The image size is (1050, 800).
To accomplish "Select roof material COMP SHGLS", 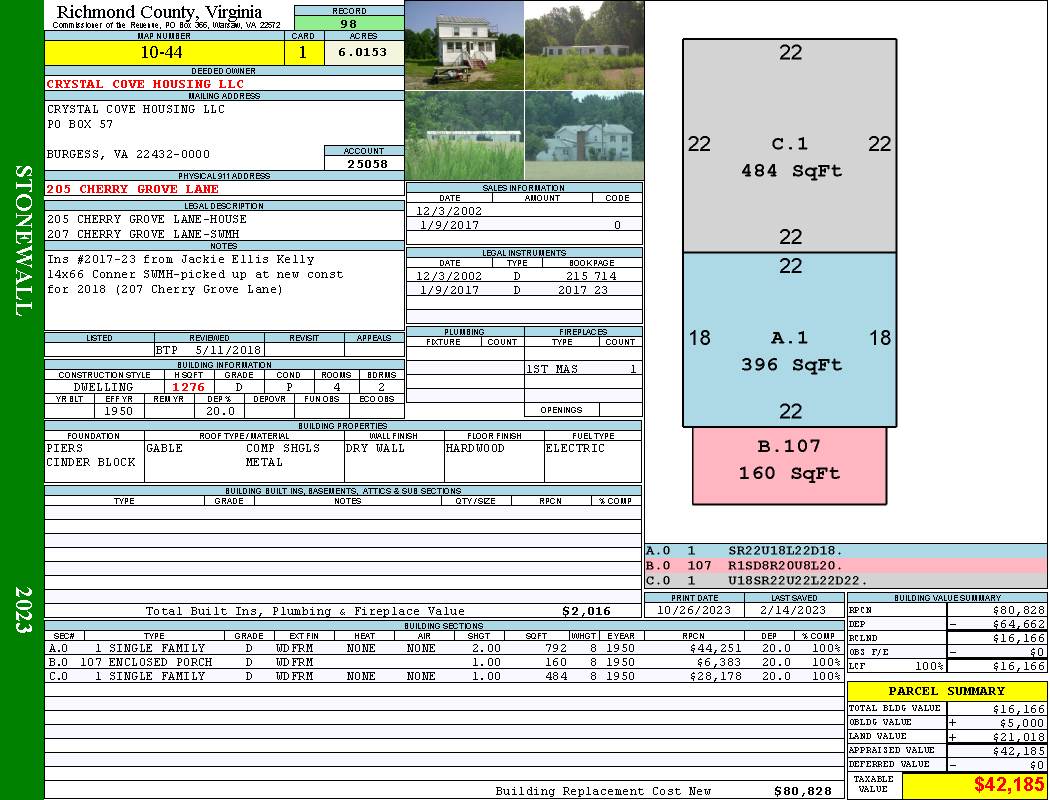I will coord(283,448).
